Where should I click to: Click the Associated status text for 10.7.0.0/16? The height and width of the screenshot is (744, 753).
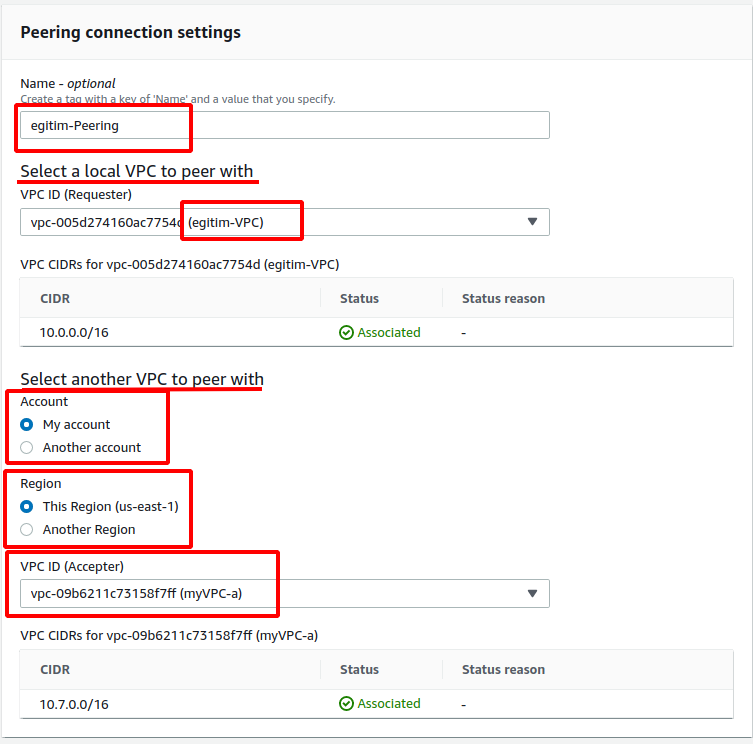point(389,704)
